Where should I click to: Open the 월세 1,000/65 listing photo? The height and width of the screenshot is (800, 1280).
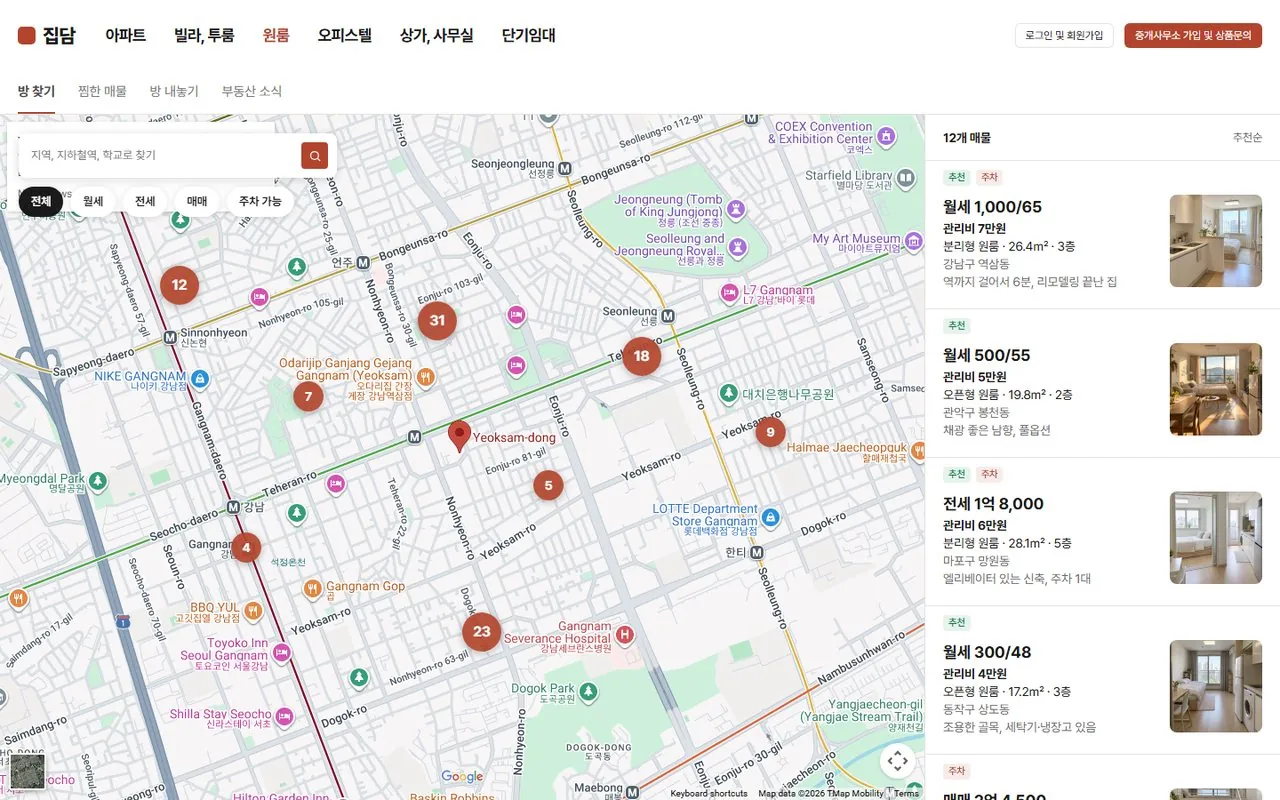pos(1216,241)
